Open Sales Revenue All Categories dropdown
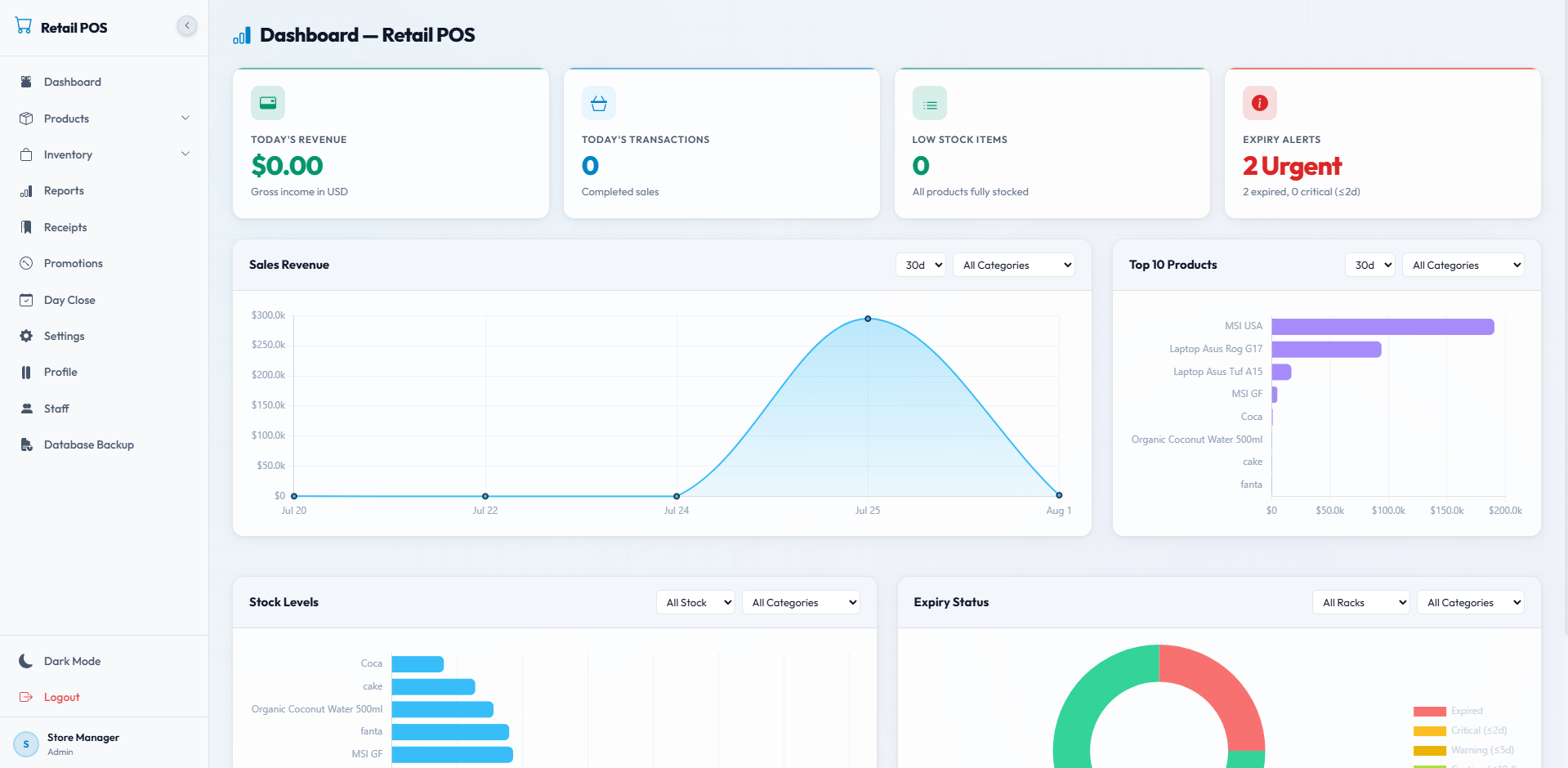 pos(1014,265)
